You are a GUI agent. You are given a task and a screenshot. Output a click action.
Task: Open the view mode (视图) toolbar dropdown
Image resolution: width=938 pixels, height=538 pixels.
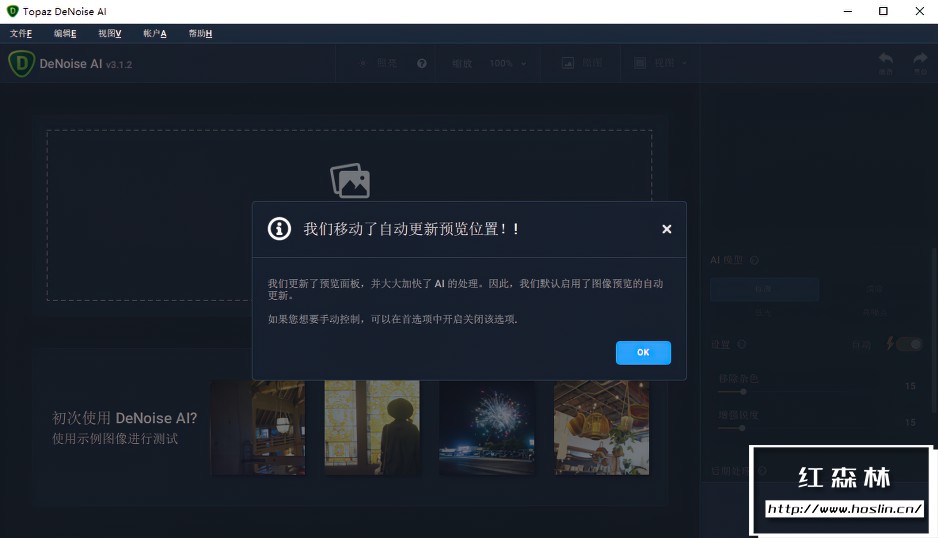click(670, 63)
